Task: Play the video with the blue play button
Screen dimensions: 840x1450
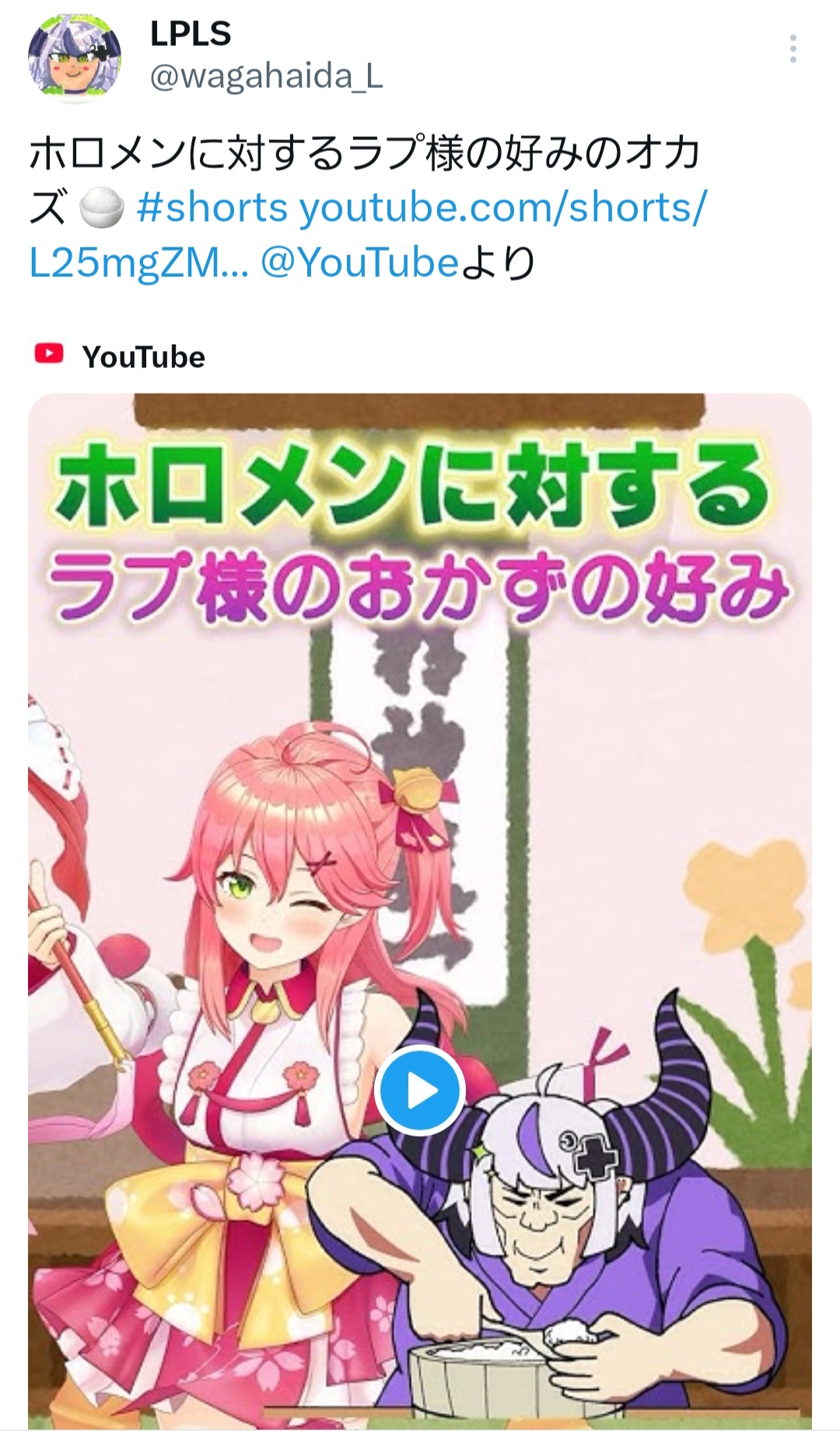Action: coord(419,1091)
